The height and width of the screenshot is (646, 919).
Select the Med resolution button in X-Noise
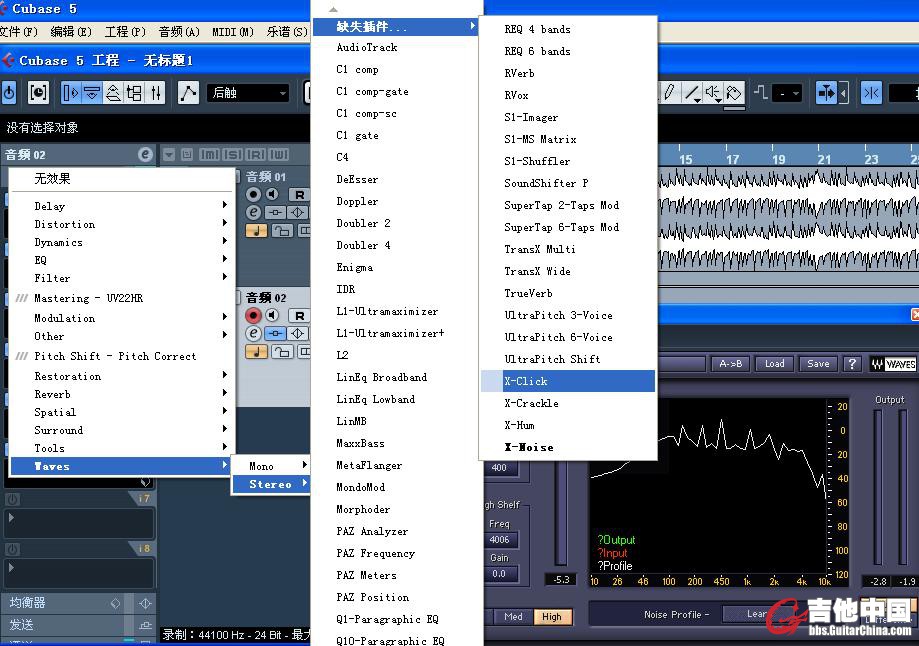pos(512,617)
